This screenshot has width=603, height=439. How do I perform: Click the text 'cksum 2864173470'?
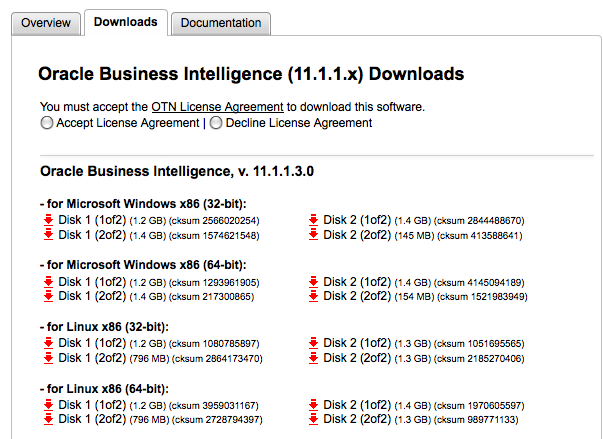coord(217,359)
